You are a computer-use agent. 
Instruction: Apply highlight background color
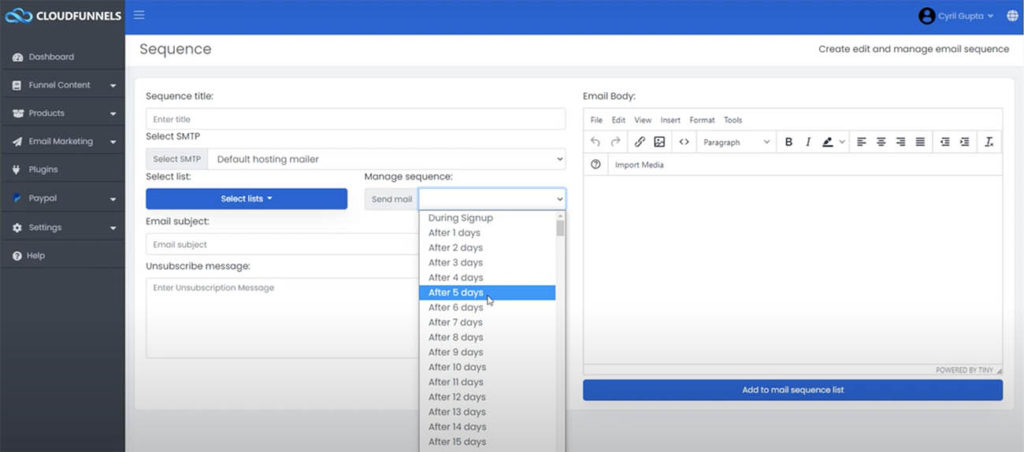[827, 142]
